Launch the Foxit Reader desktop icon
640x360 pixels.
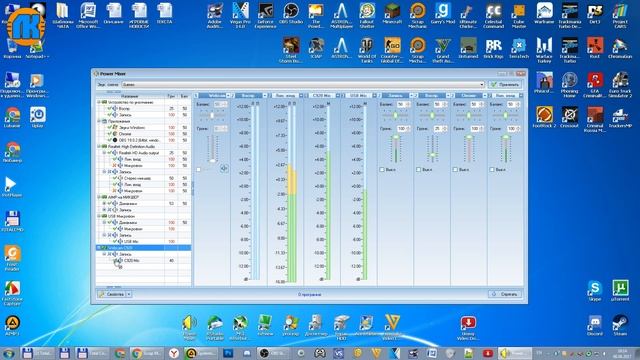(x=12, y=258)
